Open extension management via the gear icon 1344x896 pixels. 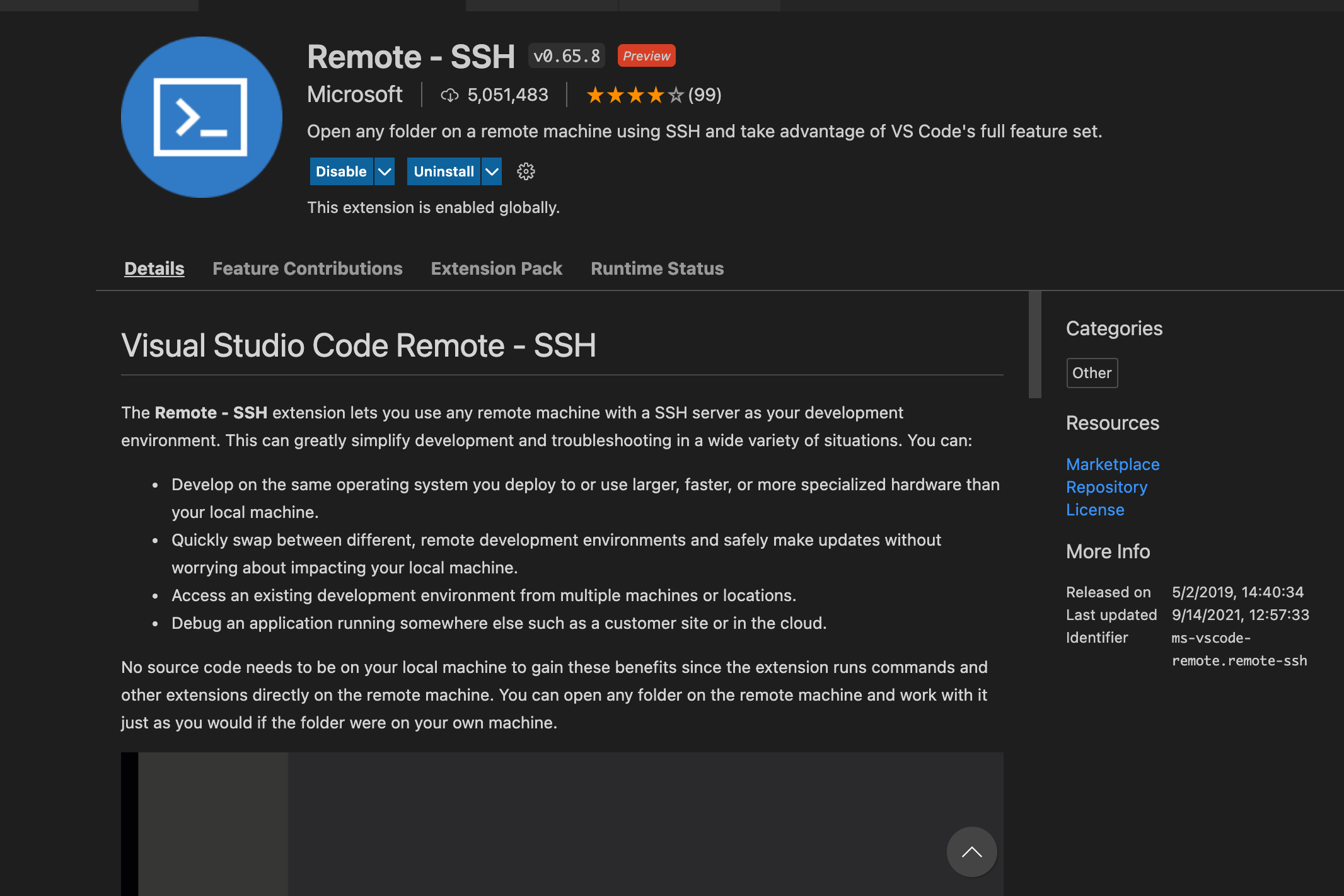(x=526, y=171)
